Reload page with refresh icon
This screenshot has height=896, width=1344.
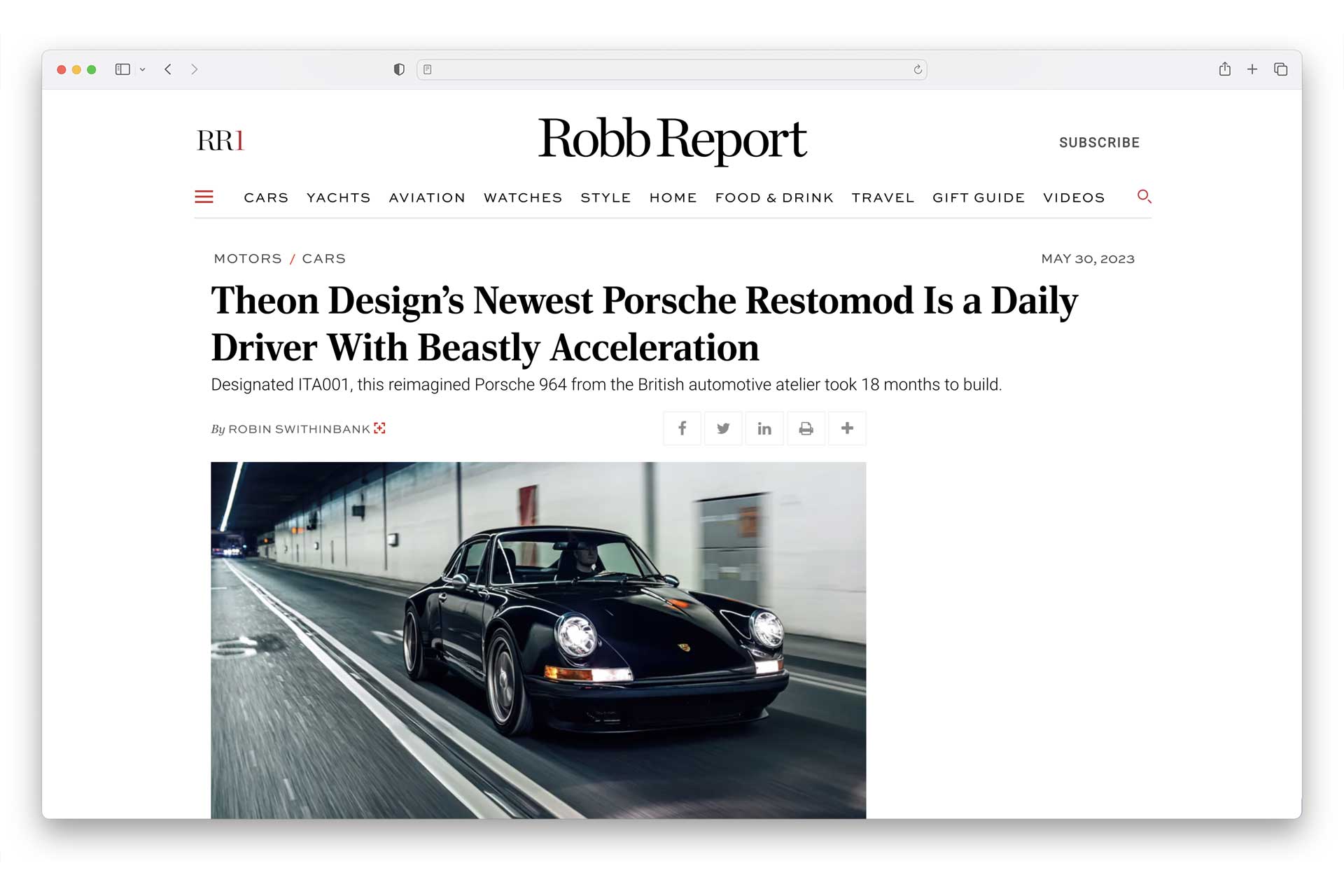(918, 69)
